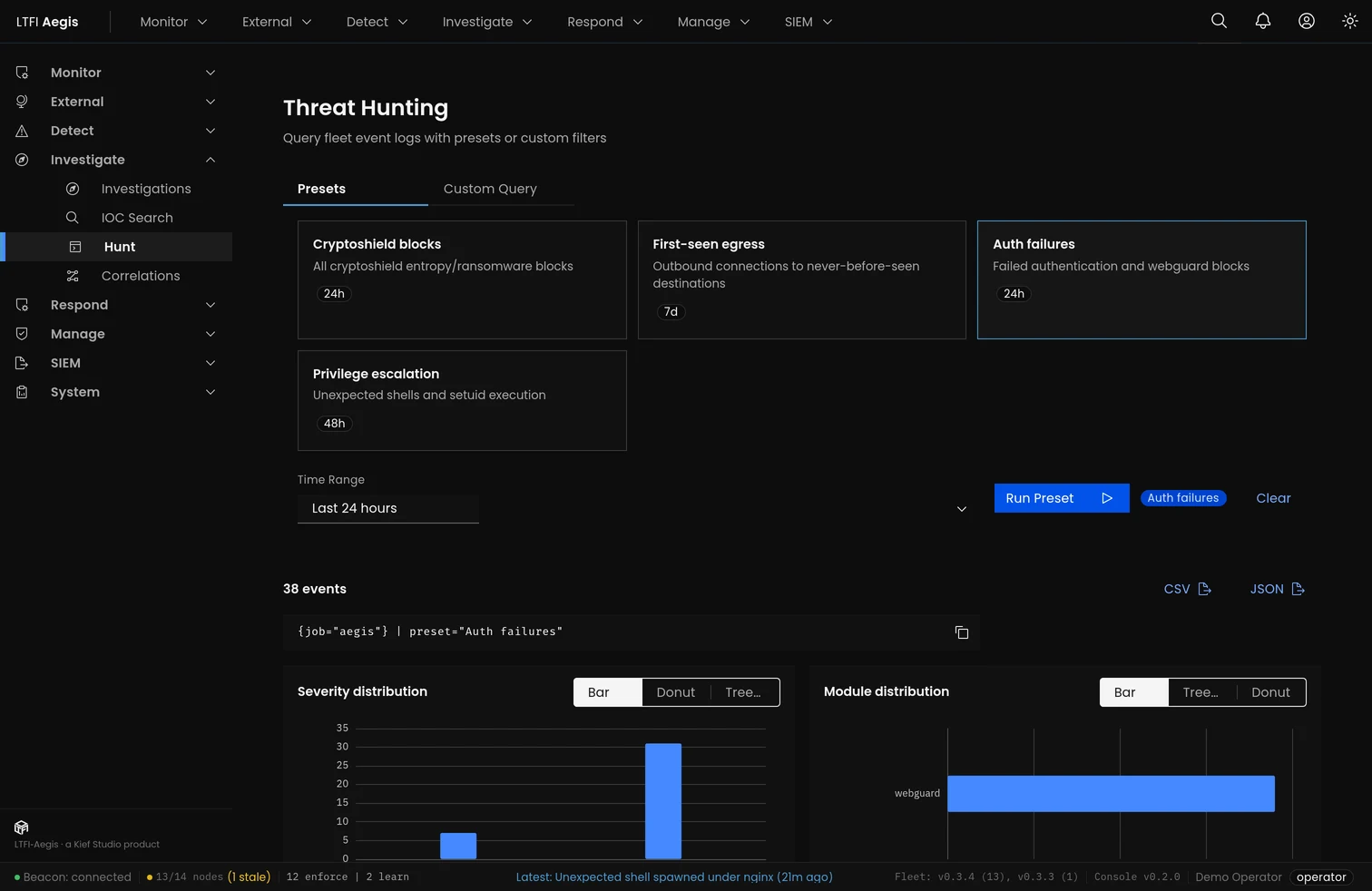This screenshot has width=1372, height=891.
Task: Click the JSON export file icon
Action: pyautogui.click(x=1298, y=589)
